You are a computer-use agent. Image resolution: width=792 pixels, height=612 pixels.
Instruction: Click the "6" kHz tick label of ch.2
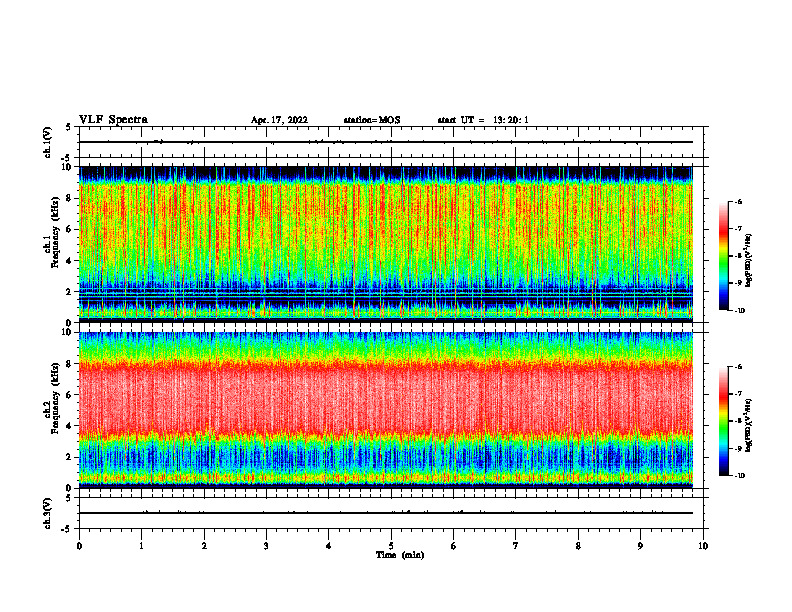70,395
